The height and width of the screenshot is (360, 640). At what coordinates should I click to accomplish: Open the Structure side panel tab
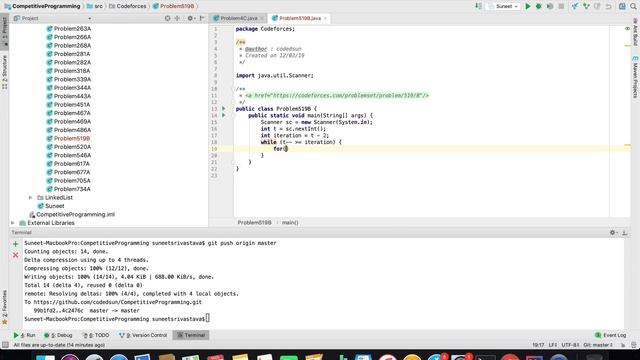4,72
